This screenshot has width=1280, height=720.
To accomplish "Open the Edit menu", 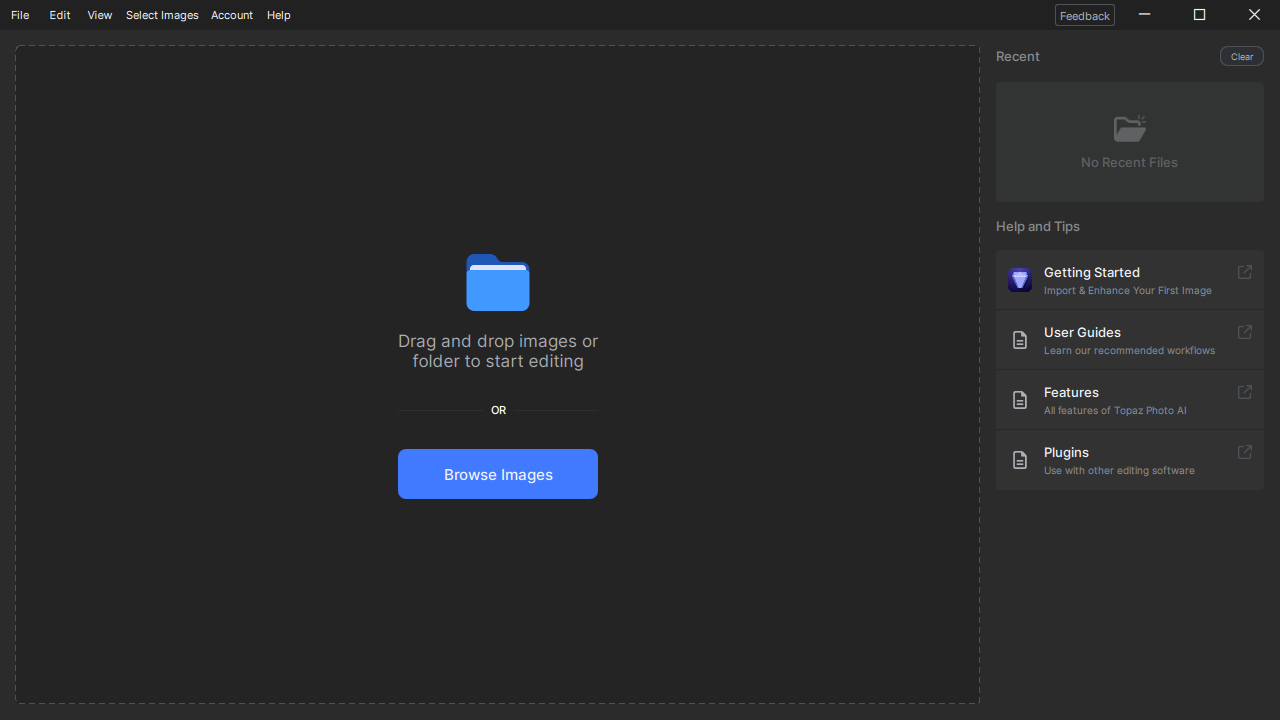I will tap(59, 15).
